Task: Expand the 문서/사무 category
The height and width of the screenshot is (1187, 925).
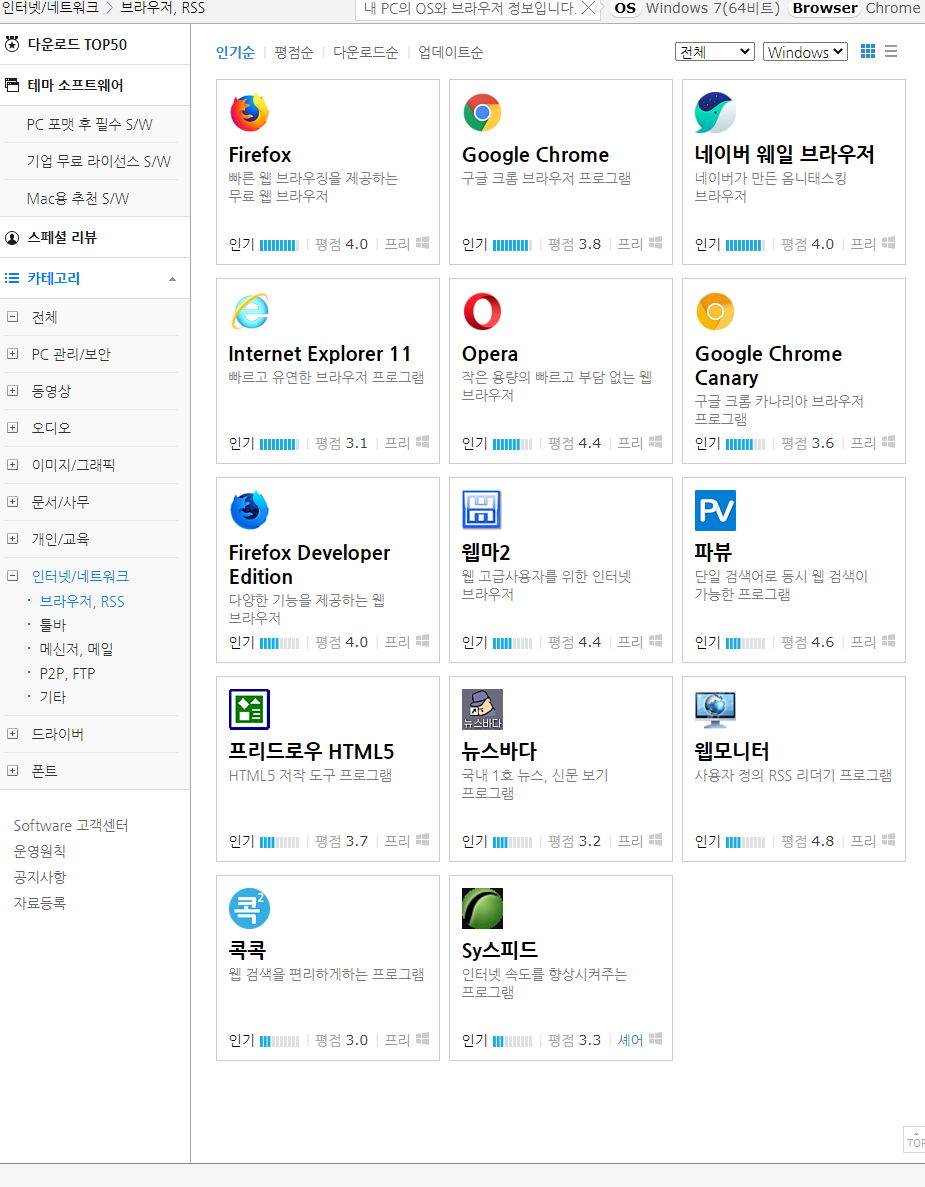Action: [x=12, y=501]
